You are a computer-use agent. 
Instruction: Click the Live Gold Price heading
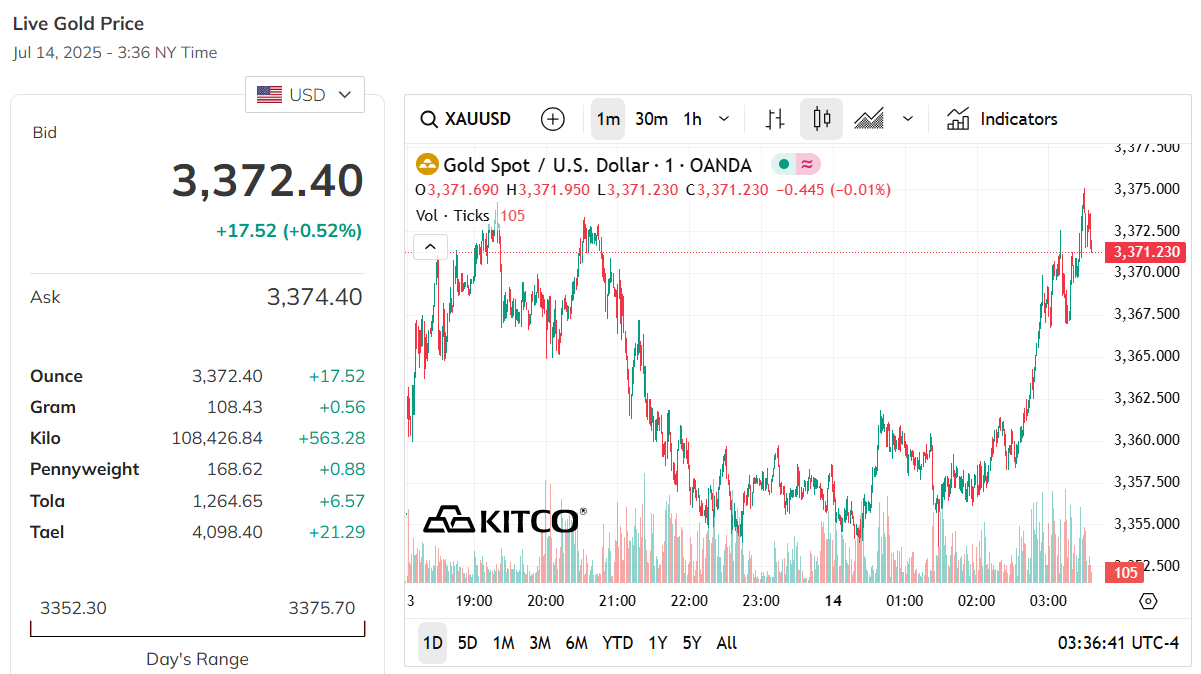pos(78,24)
